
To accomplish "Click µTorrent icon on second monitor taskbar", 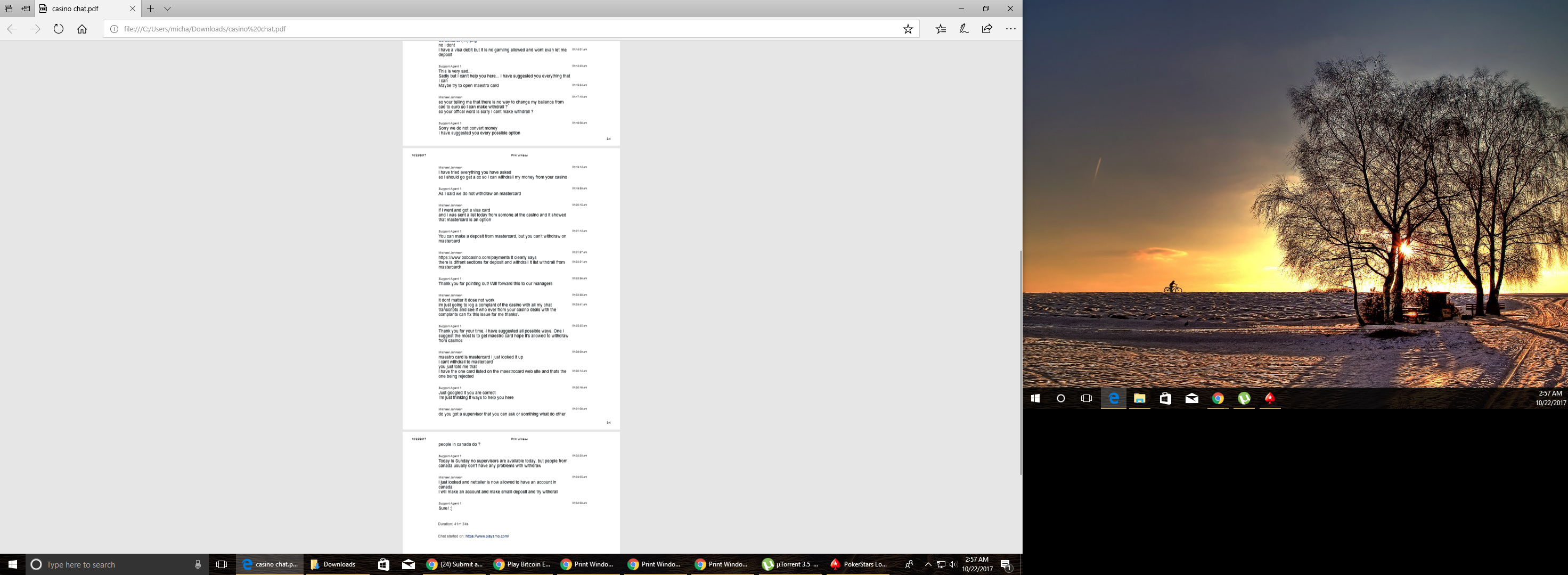I will click(1244, 398).
